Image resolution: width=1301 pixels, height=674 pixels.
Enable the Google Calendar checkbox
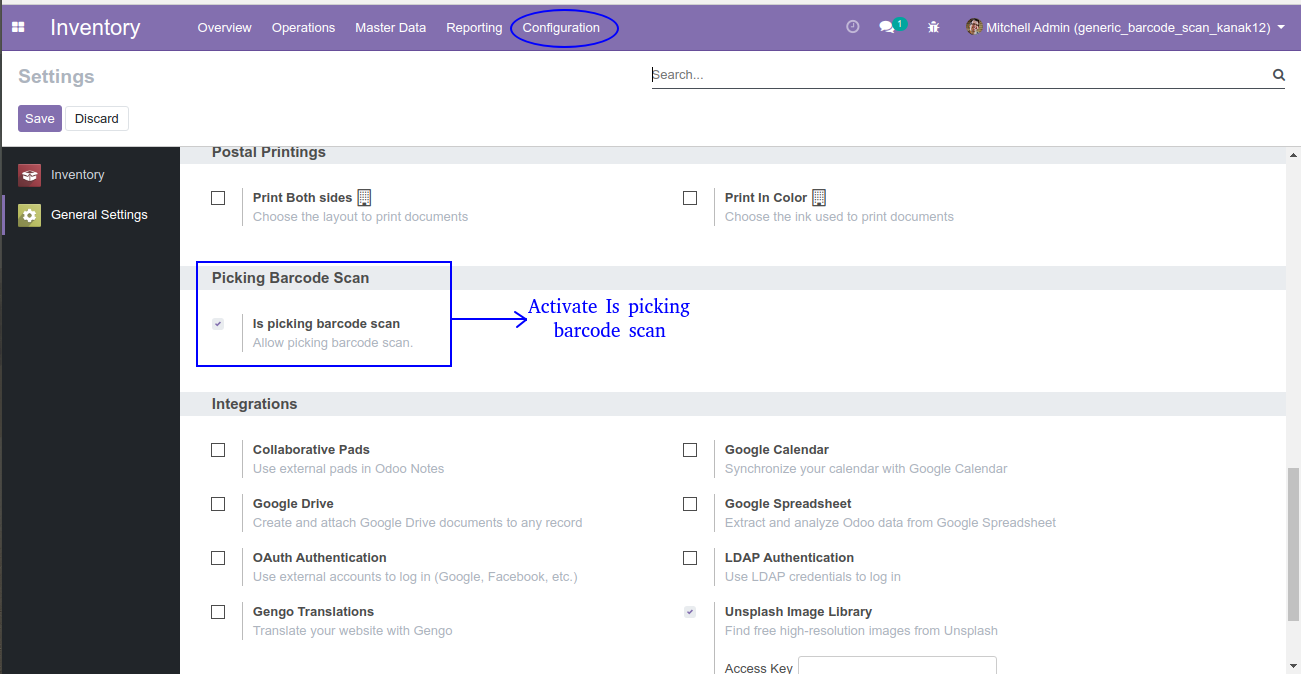pyautogui.click(x=690, y=450)
